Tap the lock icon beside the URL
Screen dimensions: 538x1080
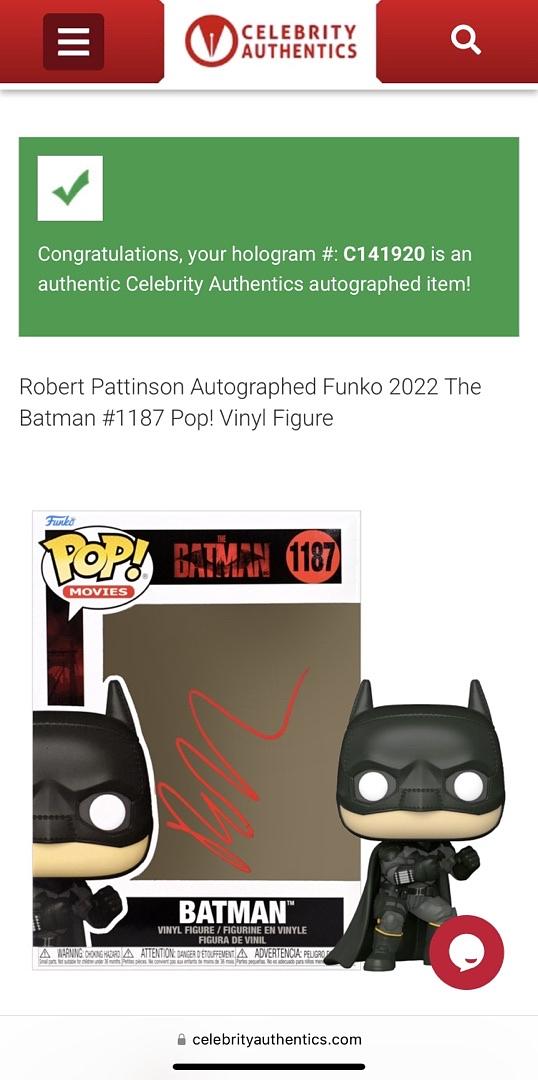point(182,1039)
